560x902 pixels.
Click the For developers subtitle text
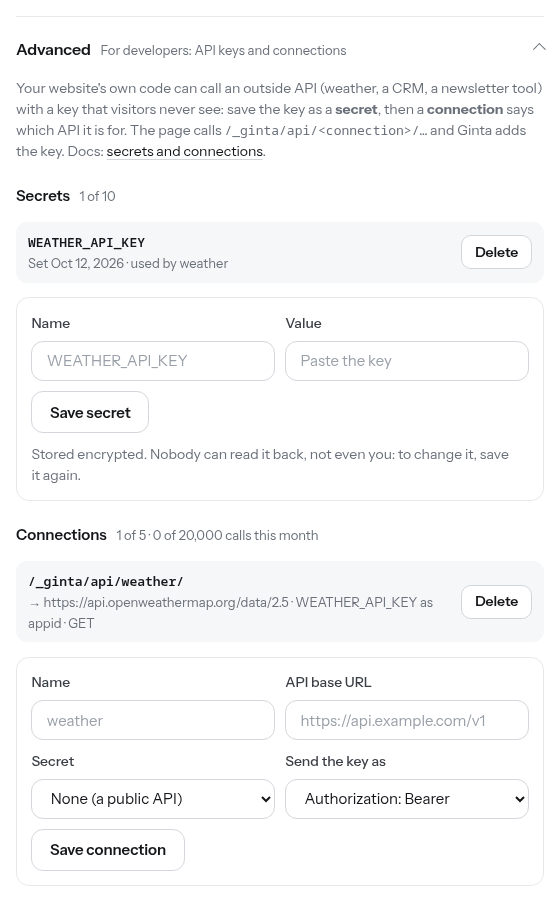(x=223, y=51)
